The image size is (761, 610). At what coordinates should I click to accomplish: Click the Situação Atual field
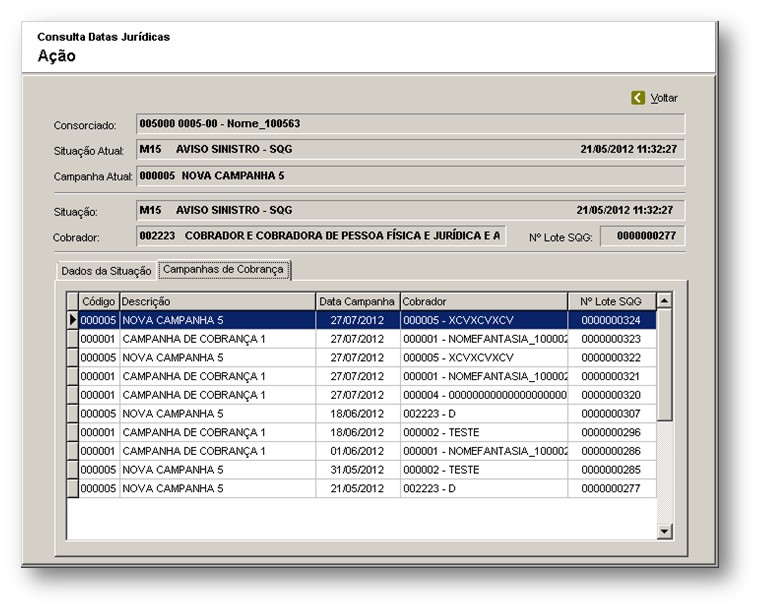pyautogui.click(x=411, y=149)
